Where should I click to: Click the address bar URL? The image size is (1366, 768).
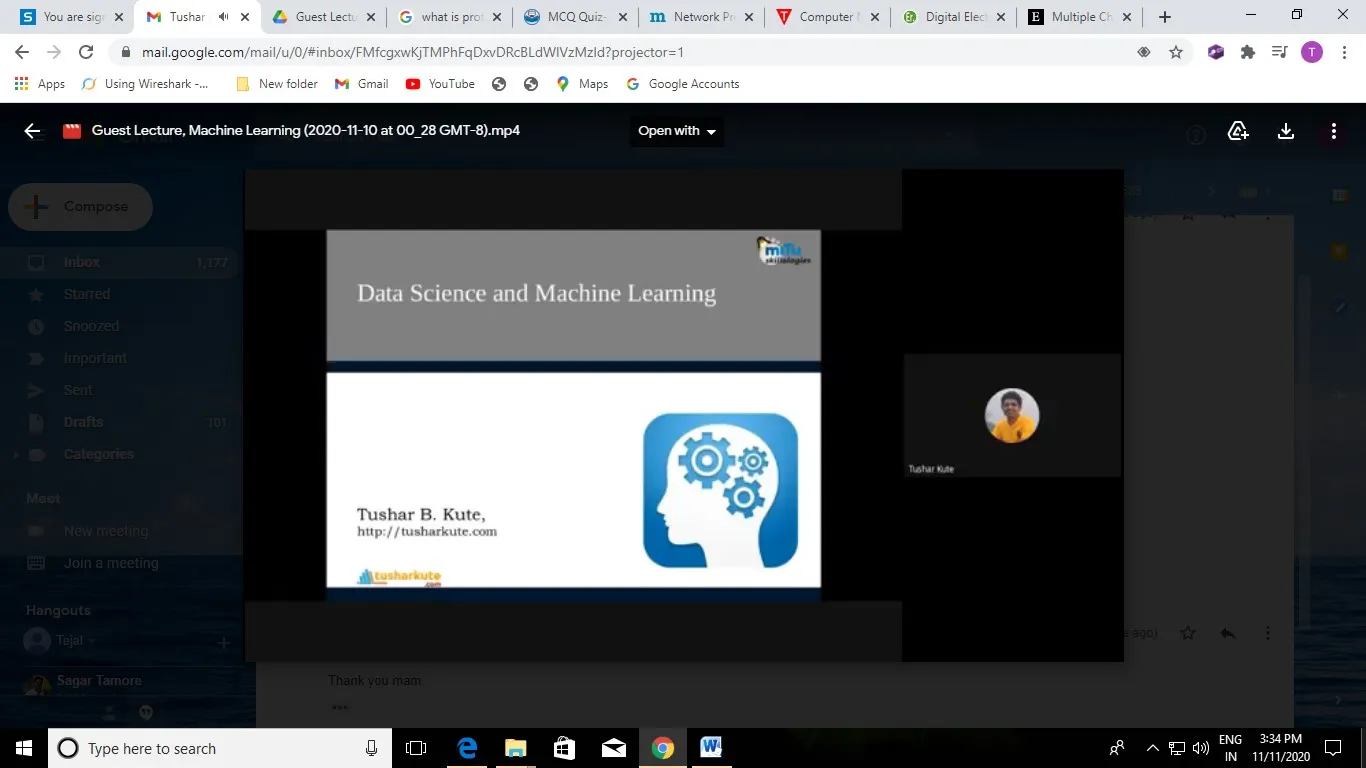(x=413, y=52)
